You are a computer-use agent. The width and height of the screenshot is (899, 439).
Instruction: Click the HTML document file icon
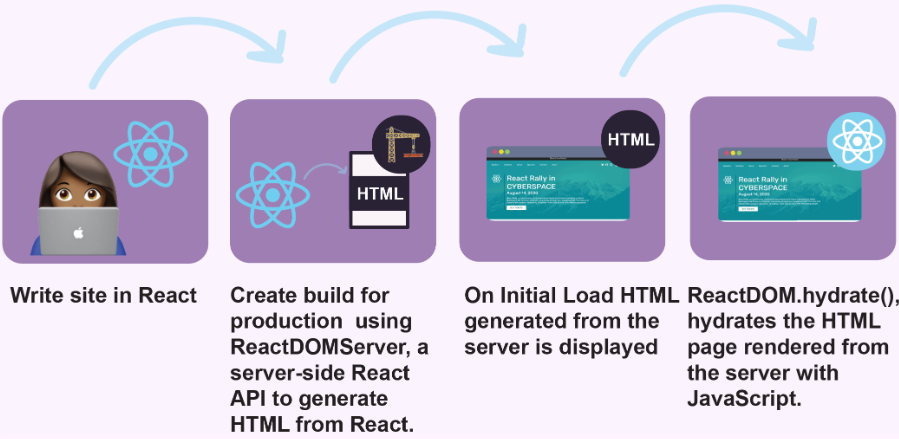(379, 190)
